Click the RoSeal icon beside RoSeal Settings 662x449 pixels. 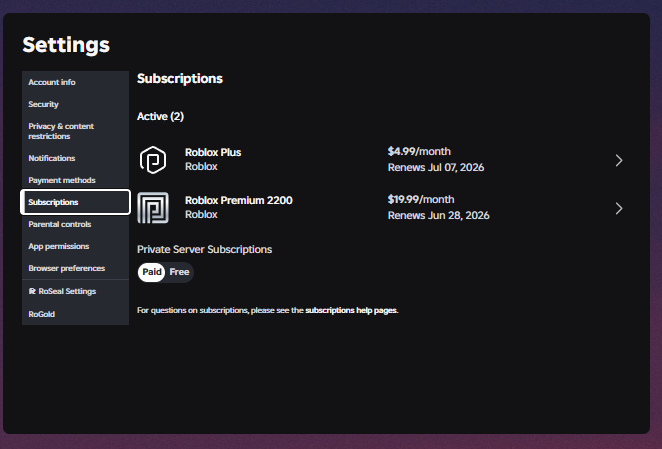point(32,291)
